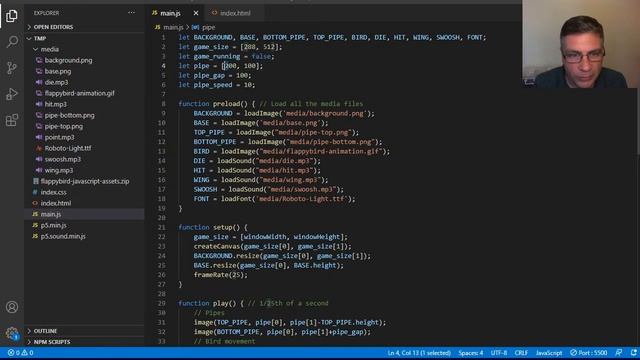The width and height of the screenshot is (640, 360).
Task: Change UTF-8 file encoding
Action: (x=499, y=353)
